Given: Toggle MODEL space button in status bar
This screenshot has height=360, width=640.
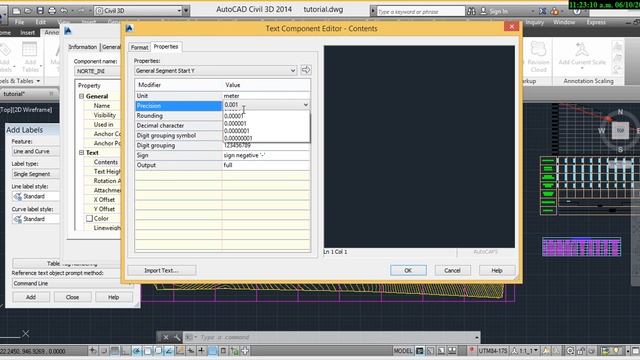Looking at the screenshot, I should (x=403, y=351).
